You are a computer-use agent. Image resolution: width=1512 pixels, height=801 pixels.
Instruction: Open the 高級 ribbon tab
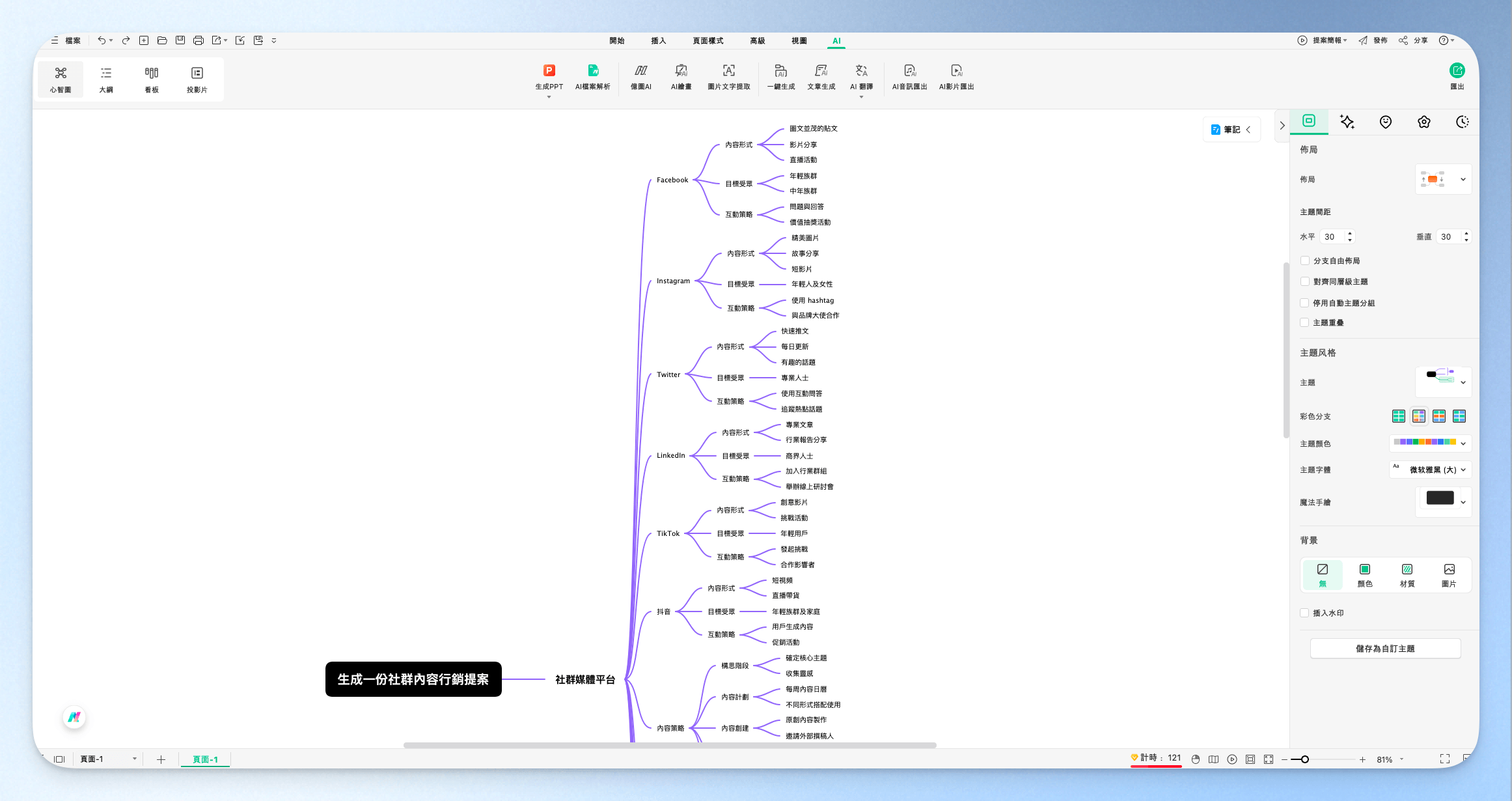click(758, 40)
